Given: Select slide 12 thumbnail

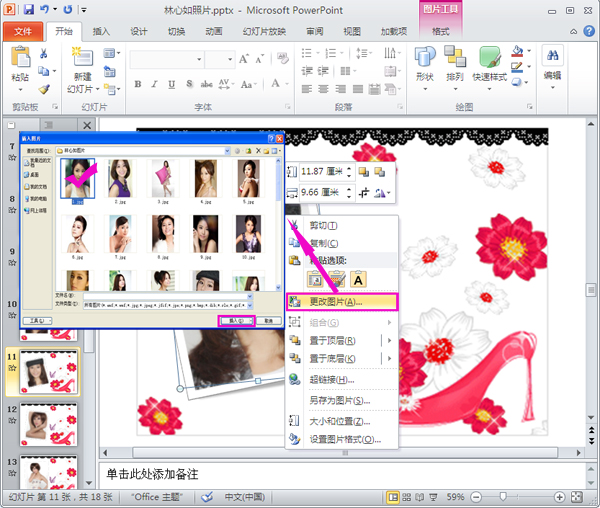Looking at the screenshot, I should click(49, 424).
